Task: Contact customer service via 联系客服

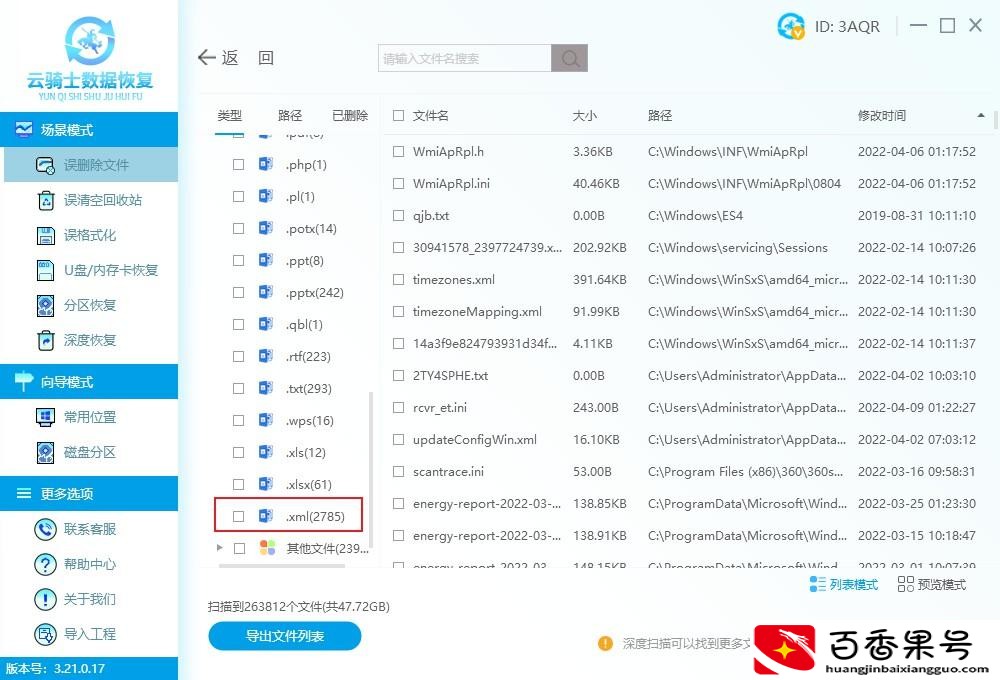Action: click(75, 529)
